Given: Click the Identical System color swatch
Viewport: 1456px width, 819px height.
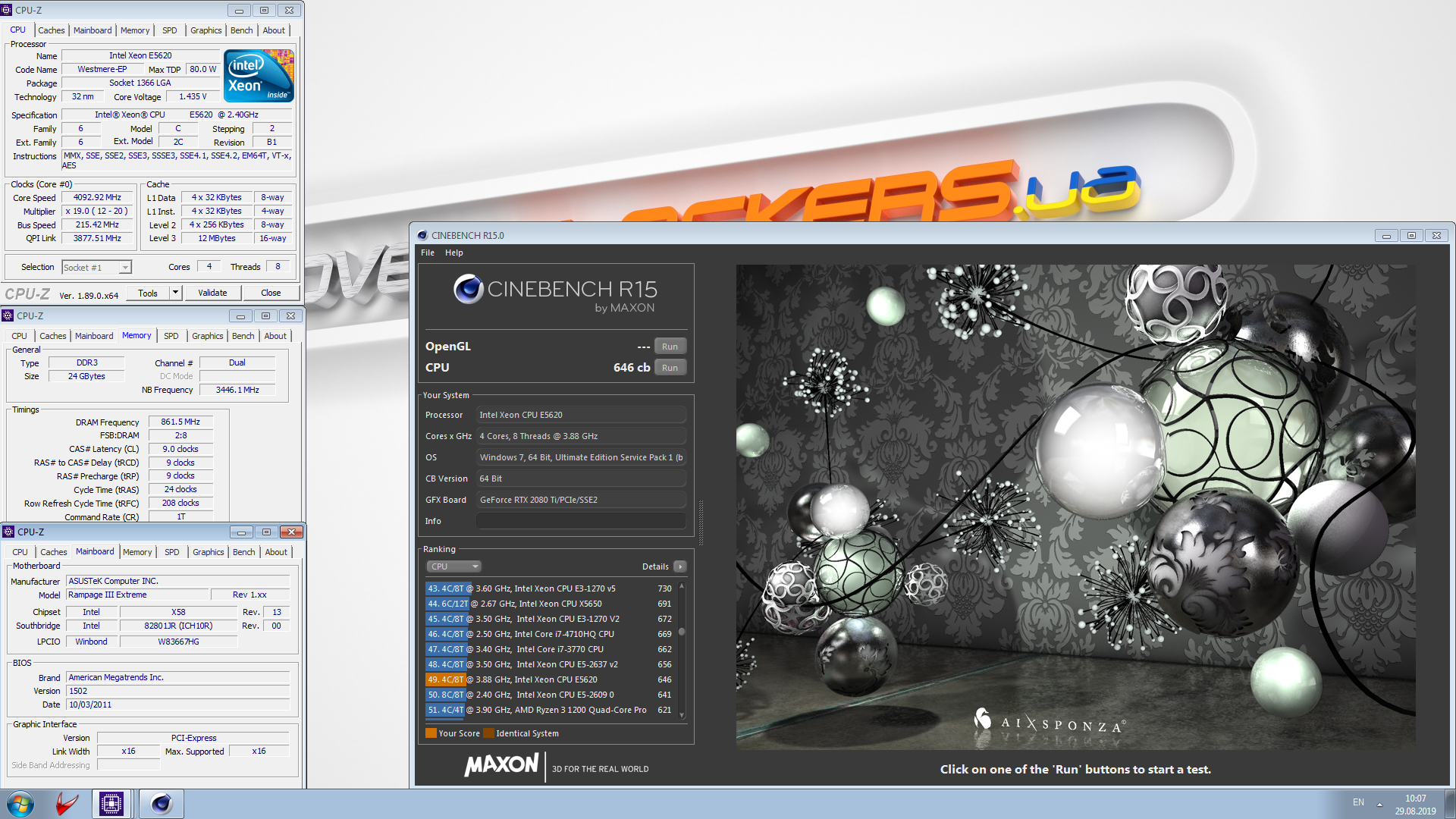Looking at the screenshot, I should (x=488, y=733).
